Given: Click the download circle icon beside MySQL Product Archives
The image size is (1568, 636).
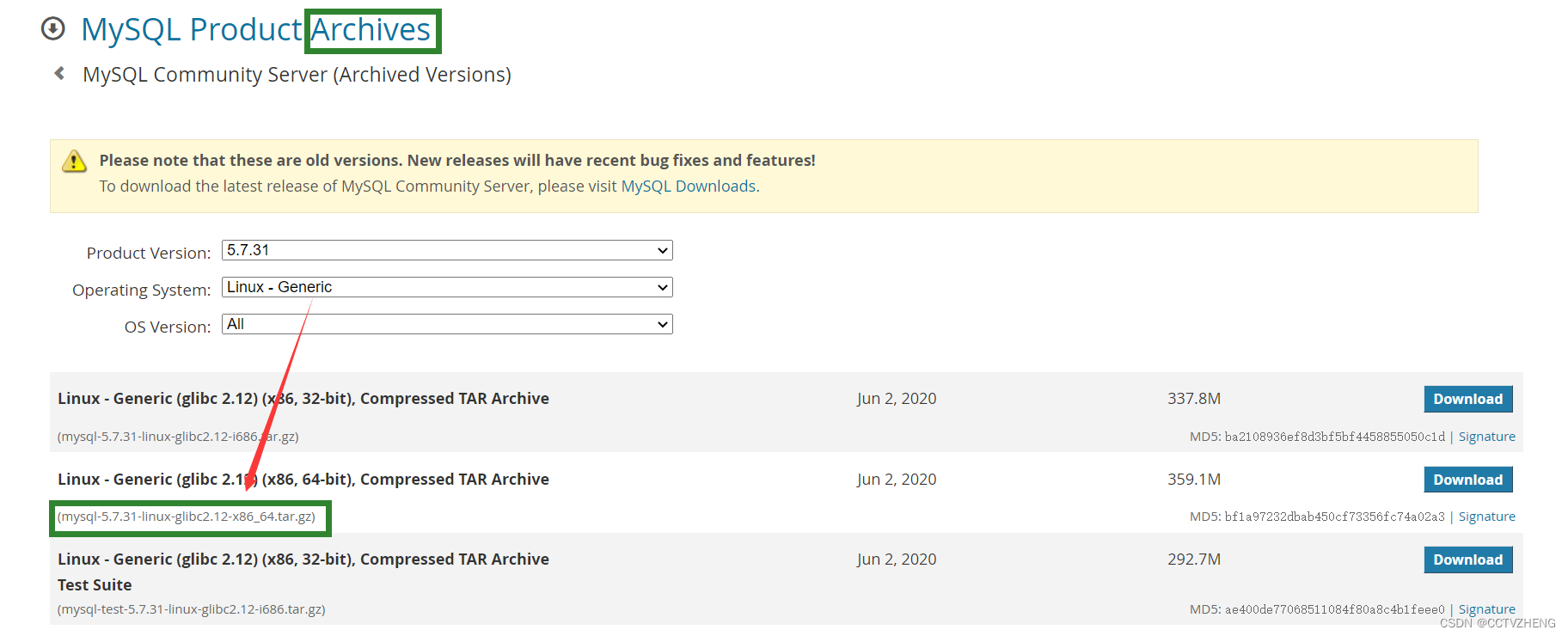Looking at the screenshot, I should 53,29.
